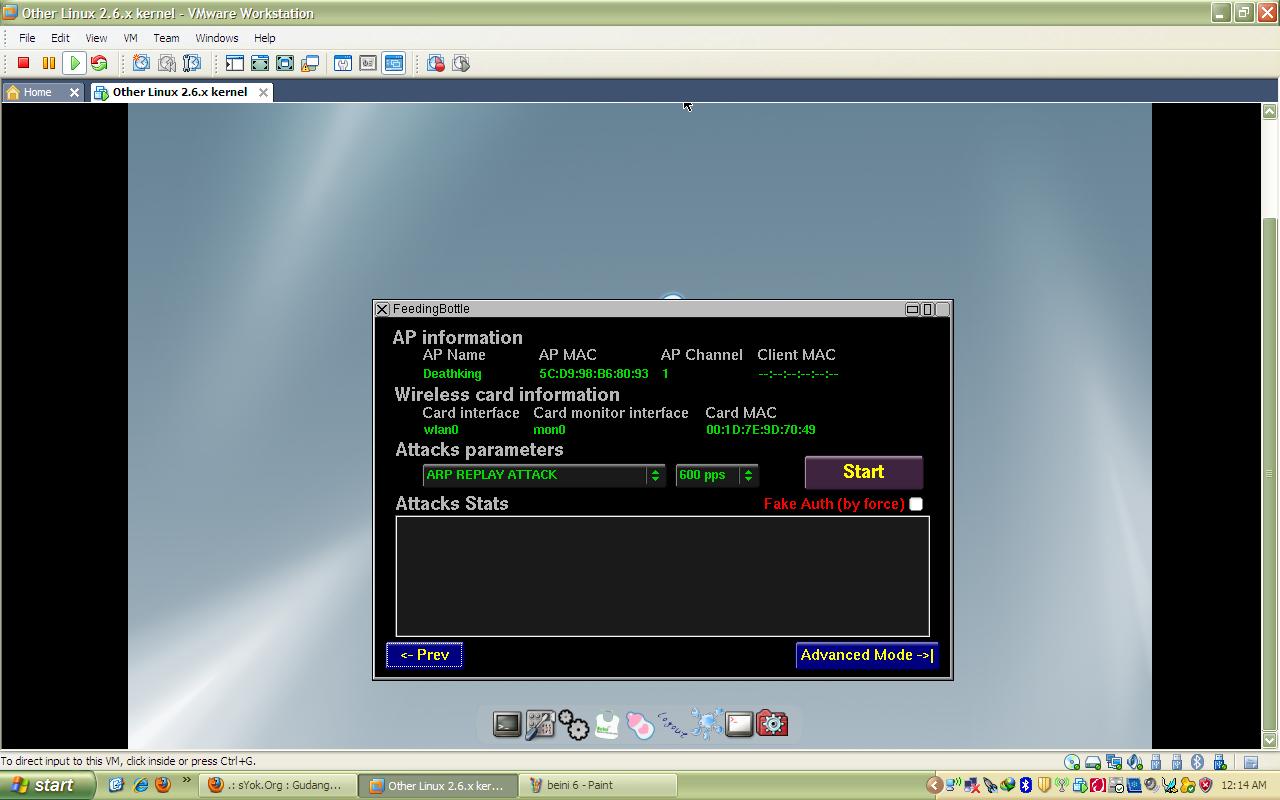Viewport: 1280px width, 800px height.
Task: Launch FeedingBottle pink bottle icon in dock
Action: [x=640, y=725]
